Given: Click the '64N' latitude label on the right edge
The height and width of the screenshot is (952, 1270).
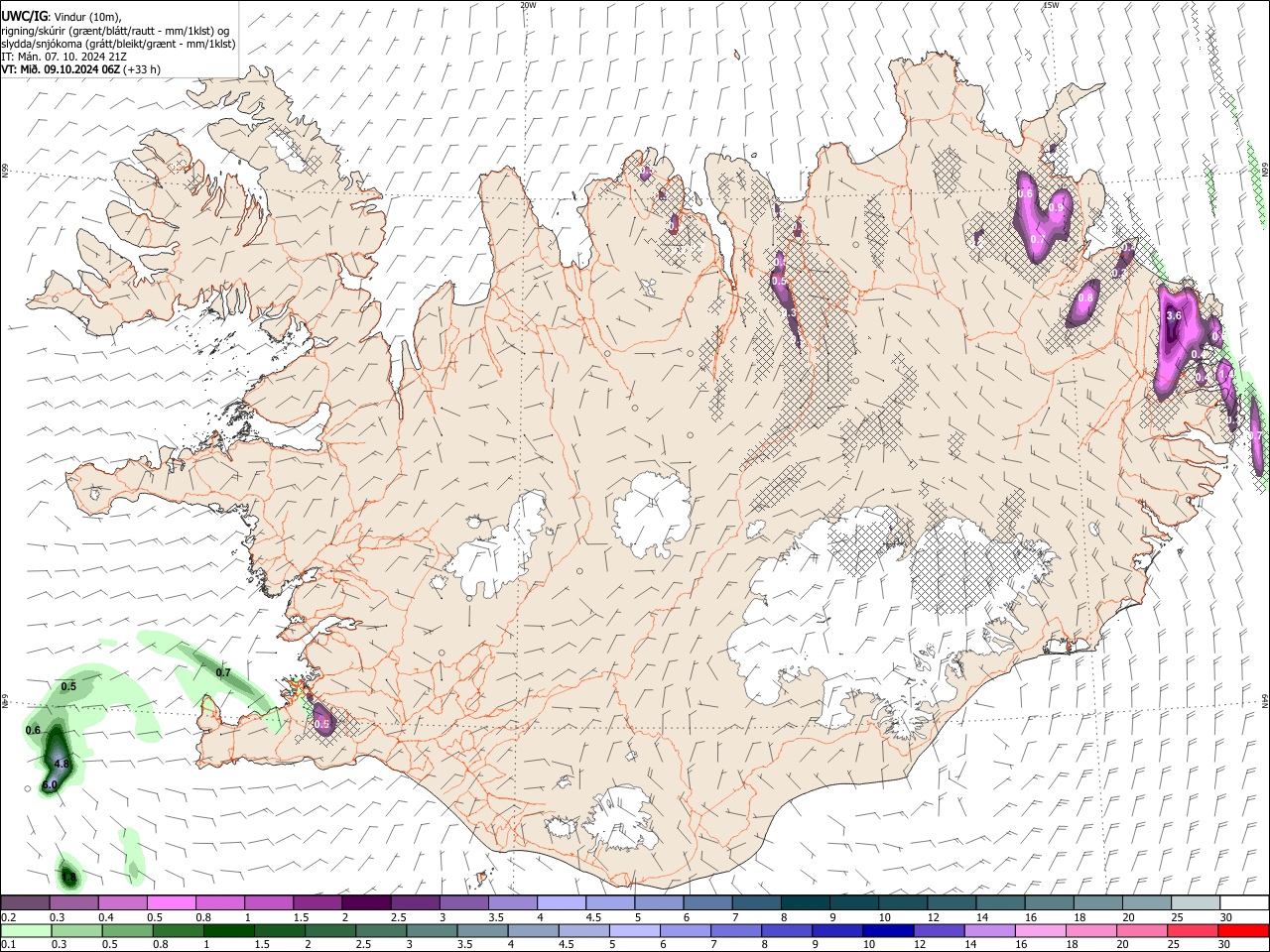Looking at the screenshot, I should (x=1266, y=699).
